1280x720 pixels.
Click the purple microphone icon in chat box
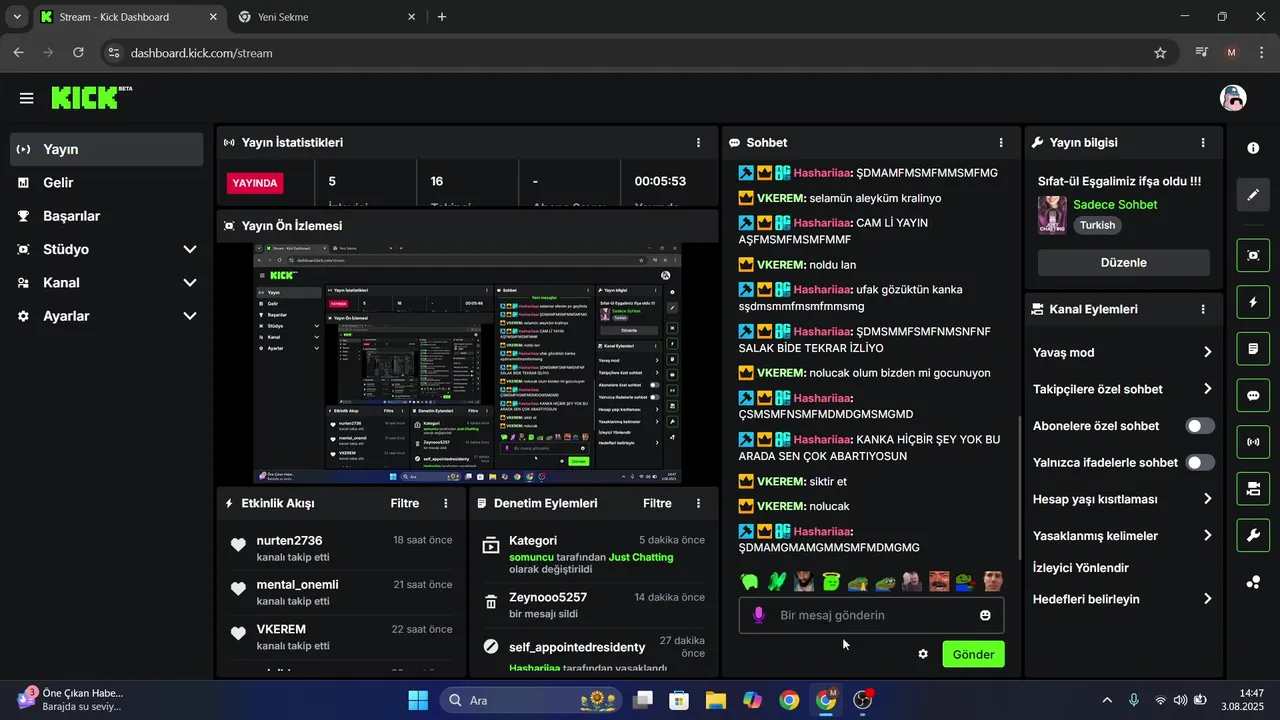click(759, 615)
